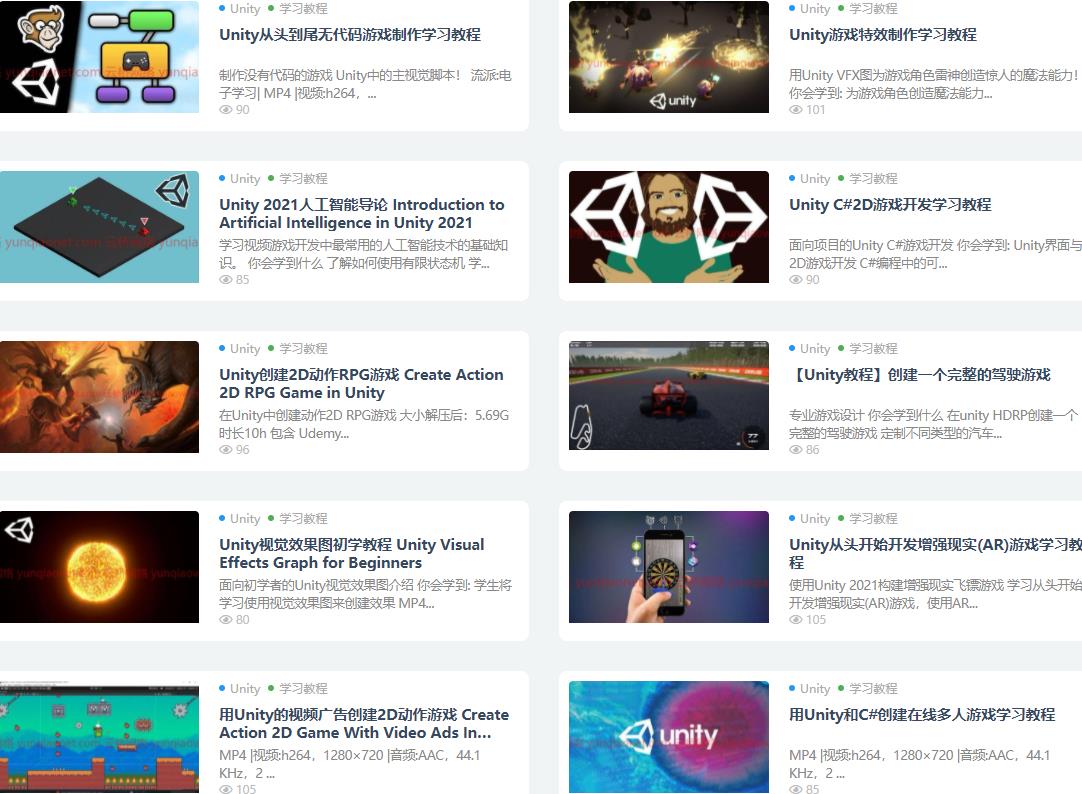The image size is (1082, 794).
Task: Click the fiery VFX game scene thumbnail
Action: tap(669, 57)
